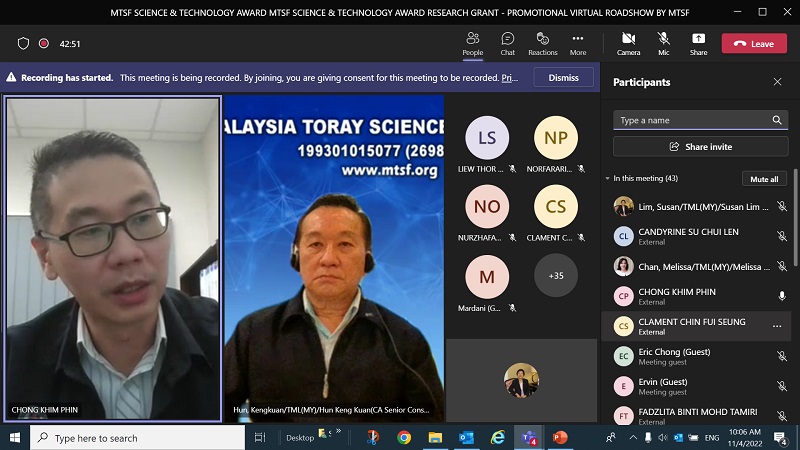Viewport: 800px width, 450px height.
Task: Click the shield security icon
Action: tap(23, 44)
